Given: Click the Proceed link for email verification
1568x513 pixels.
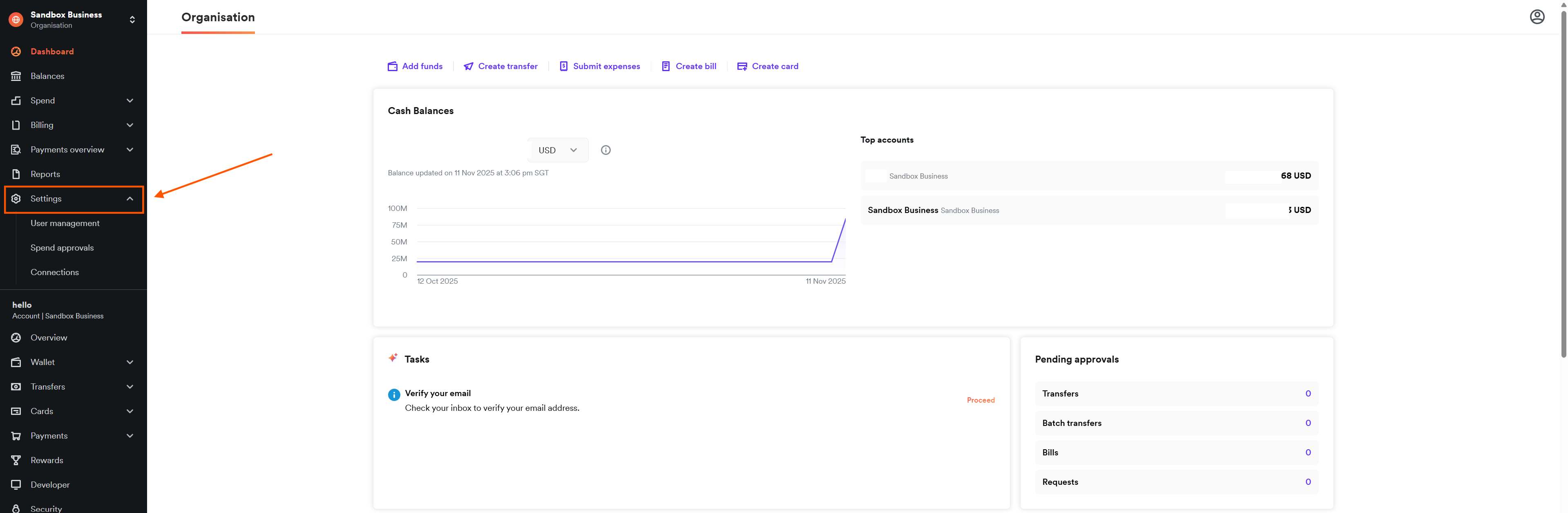Looking at the screenshot, I should pos(980,400).
